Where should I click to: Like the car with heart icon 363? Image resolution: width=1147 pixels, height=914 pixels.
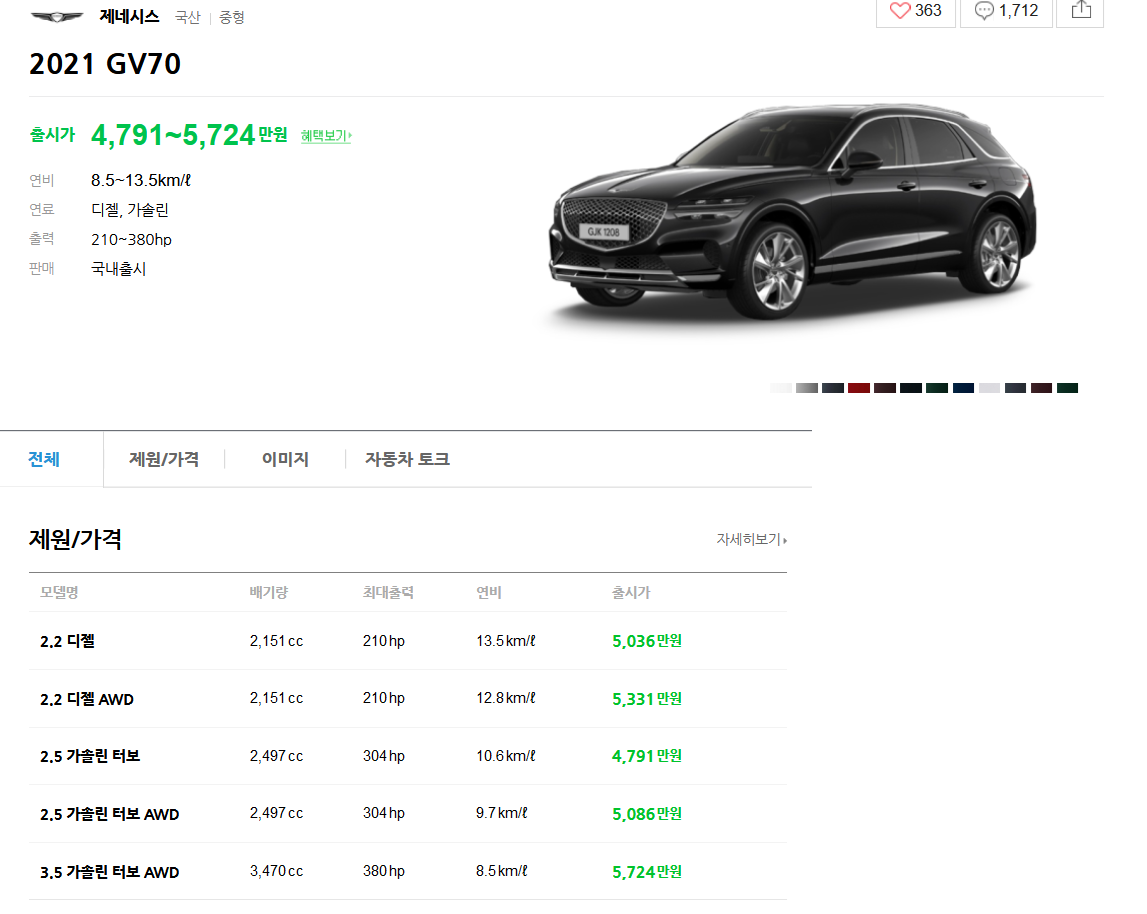click(916, 11)
